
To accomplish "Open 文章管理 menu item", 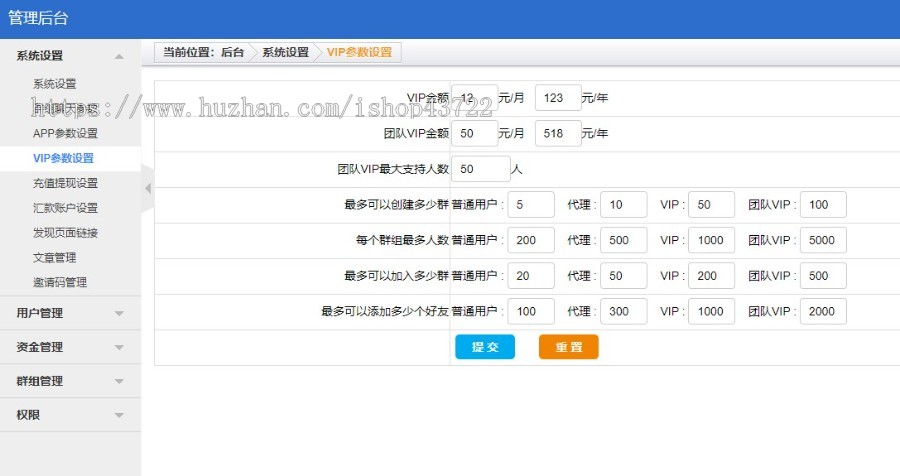I will 55,257.
